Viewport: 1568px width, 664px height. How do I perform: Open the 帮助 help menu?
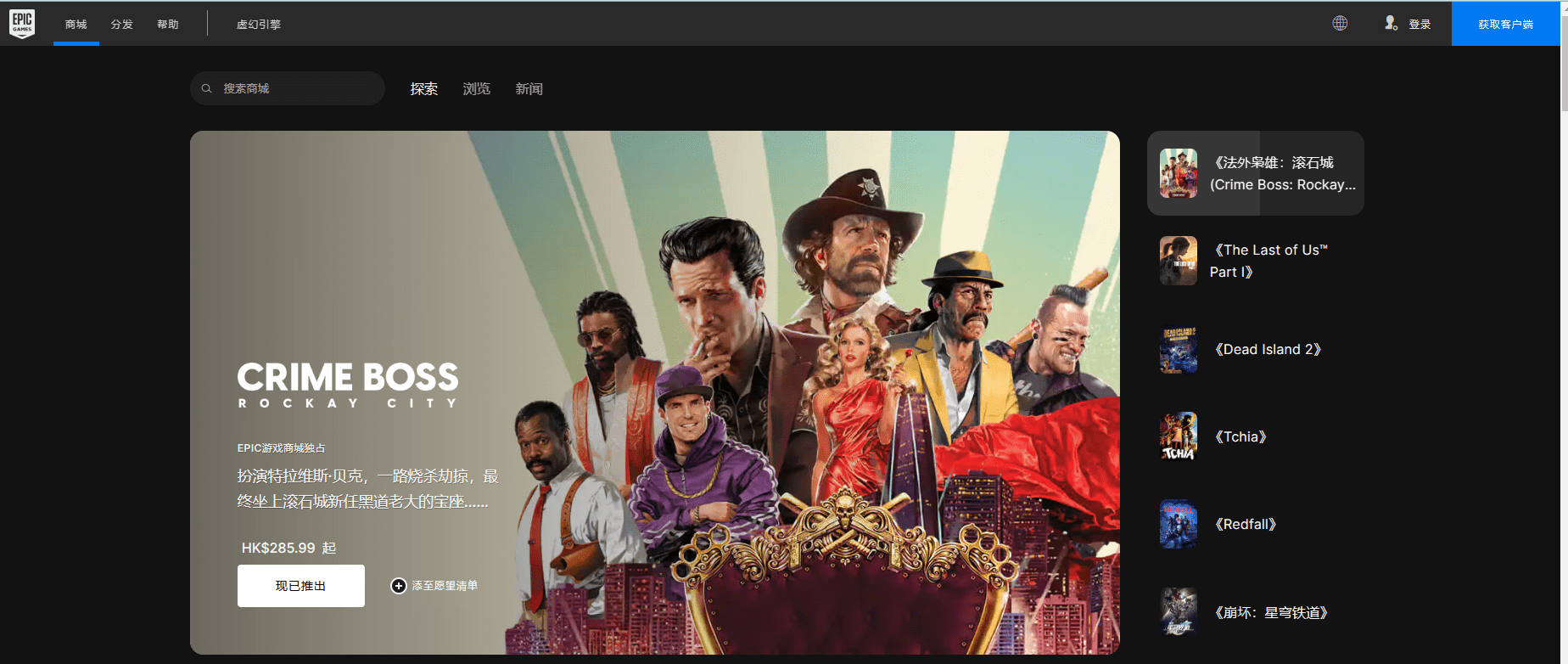(x=168, y=25)
